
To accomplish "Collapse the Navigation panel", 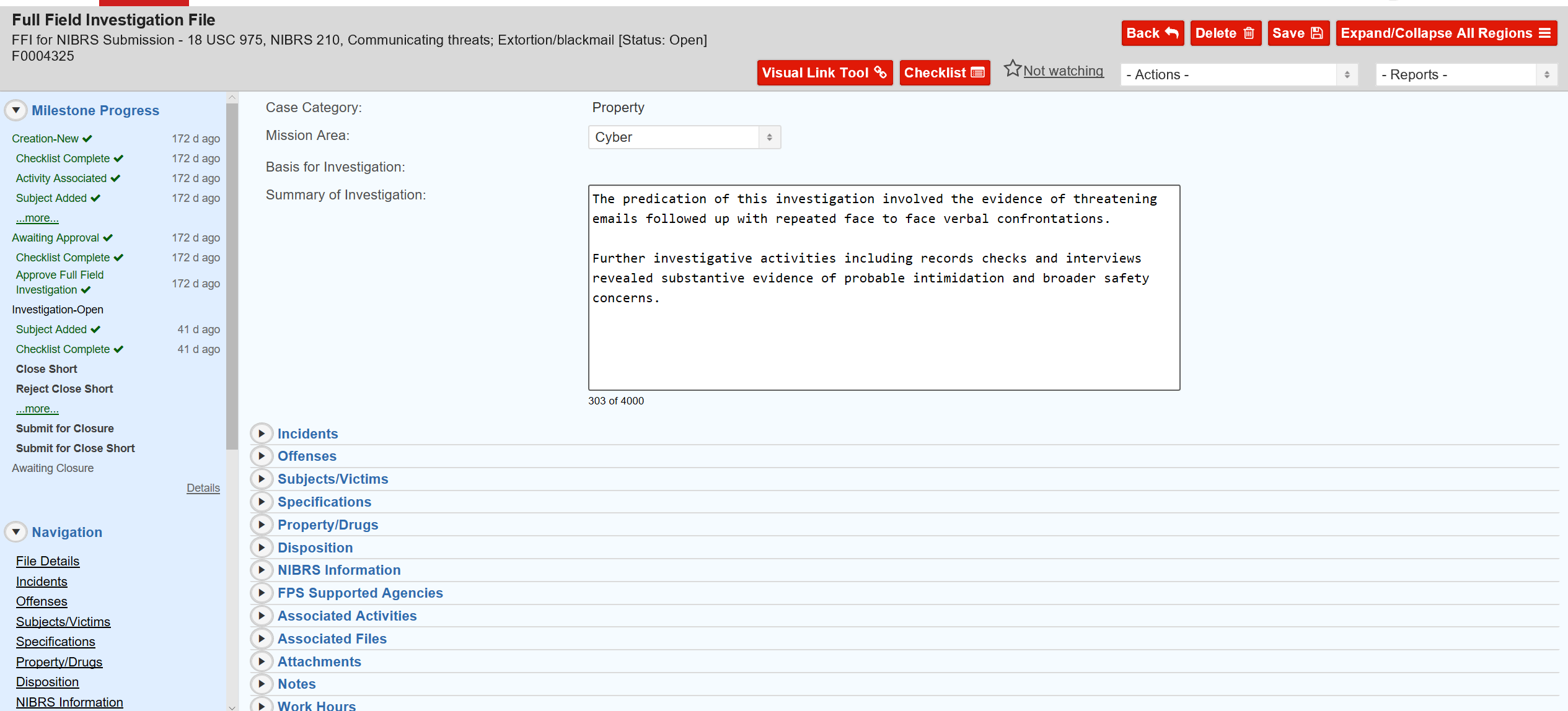I will click(x=16, y=532).
